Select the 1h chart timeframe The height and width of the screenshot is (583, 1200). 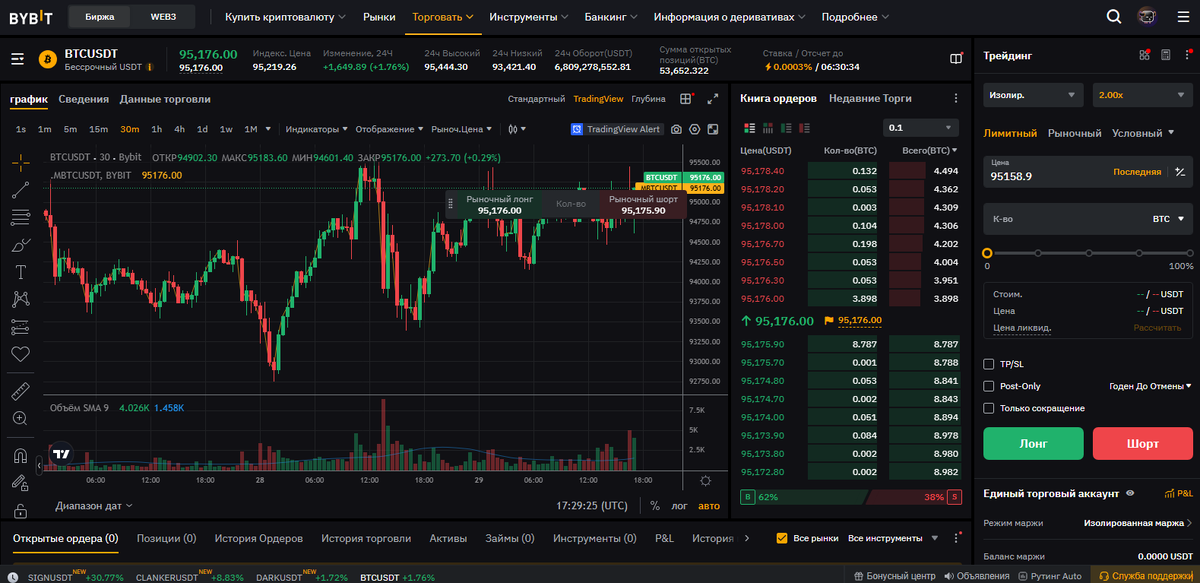pyautogui.click(x=156, y=129)
